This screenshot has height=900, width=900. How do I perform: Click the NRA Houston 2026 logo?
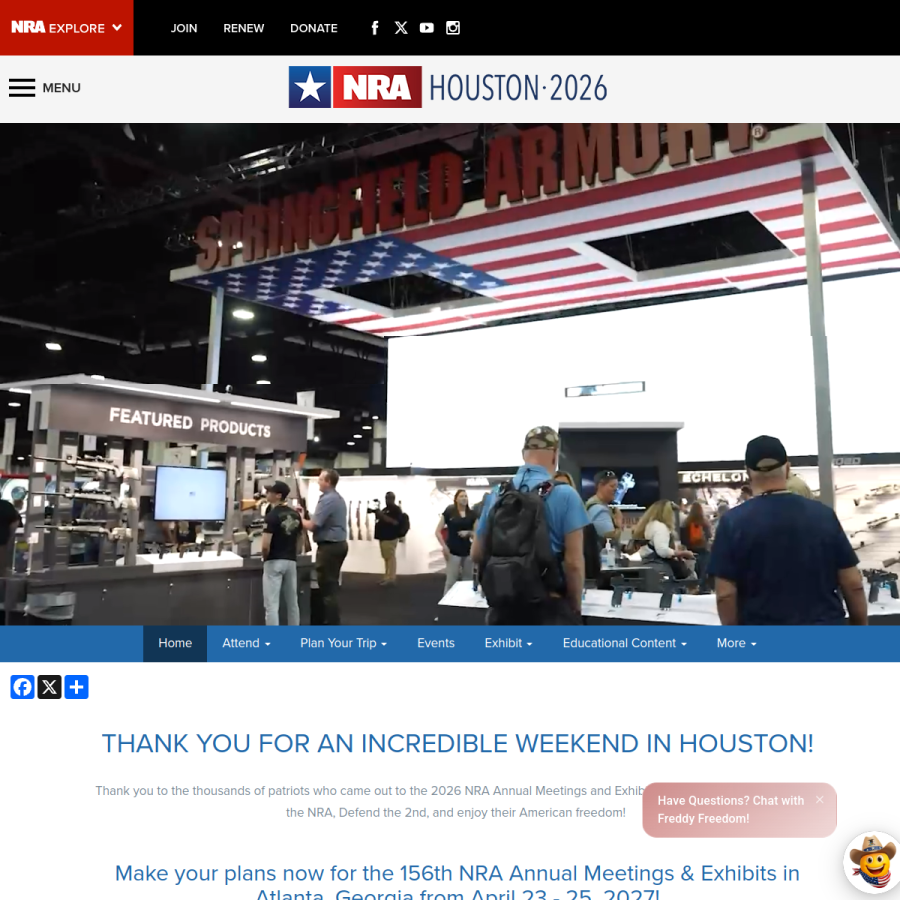(x=448, y=87)
